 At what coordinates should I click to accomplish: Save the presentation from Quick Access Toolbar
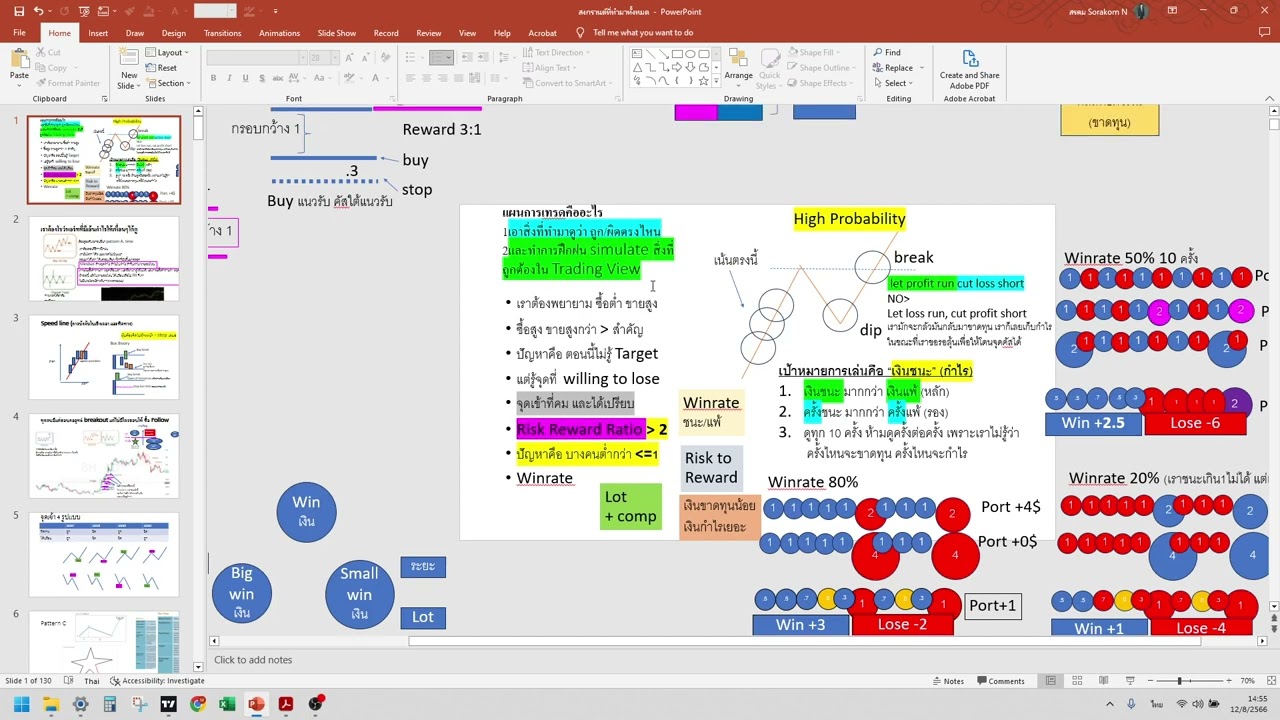17,11
